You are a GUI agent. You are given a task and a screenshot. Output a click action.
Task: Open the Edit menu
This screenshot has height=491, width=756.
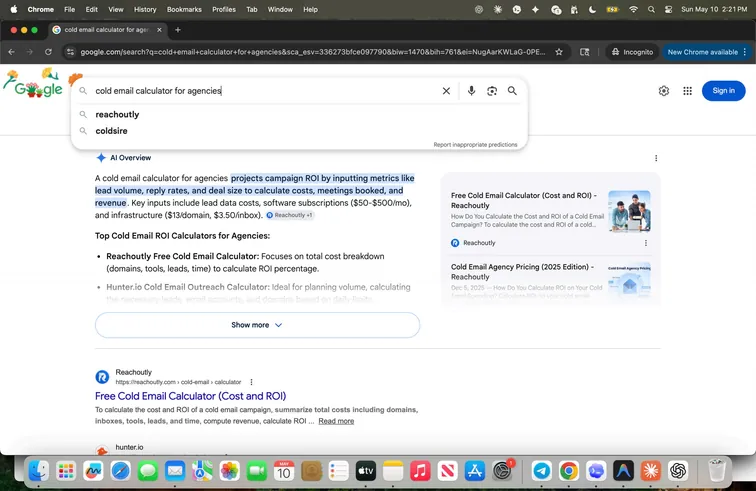point(92,9)
